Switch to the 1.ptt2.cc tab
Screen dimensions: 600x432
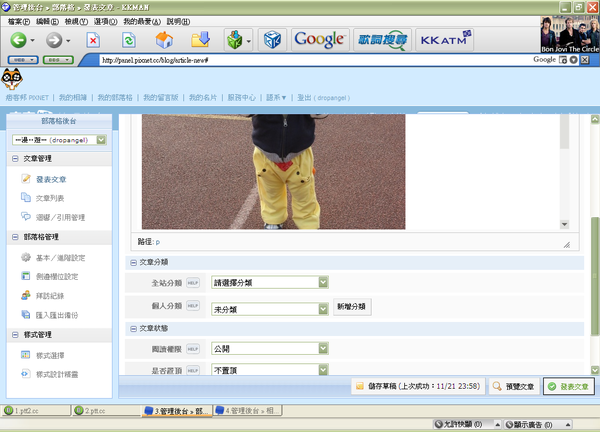pos(36,411)
